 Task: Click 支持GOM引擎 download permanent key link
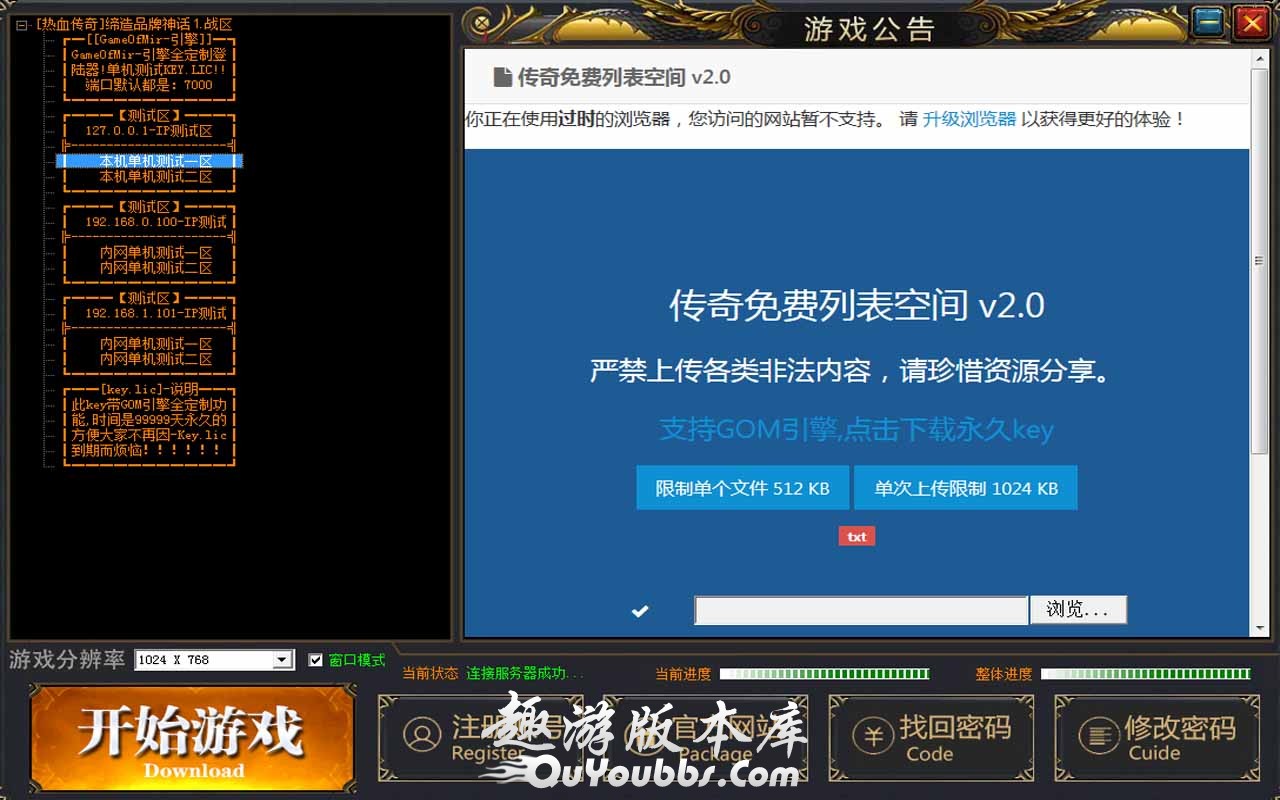856,430
